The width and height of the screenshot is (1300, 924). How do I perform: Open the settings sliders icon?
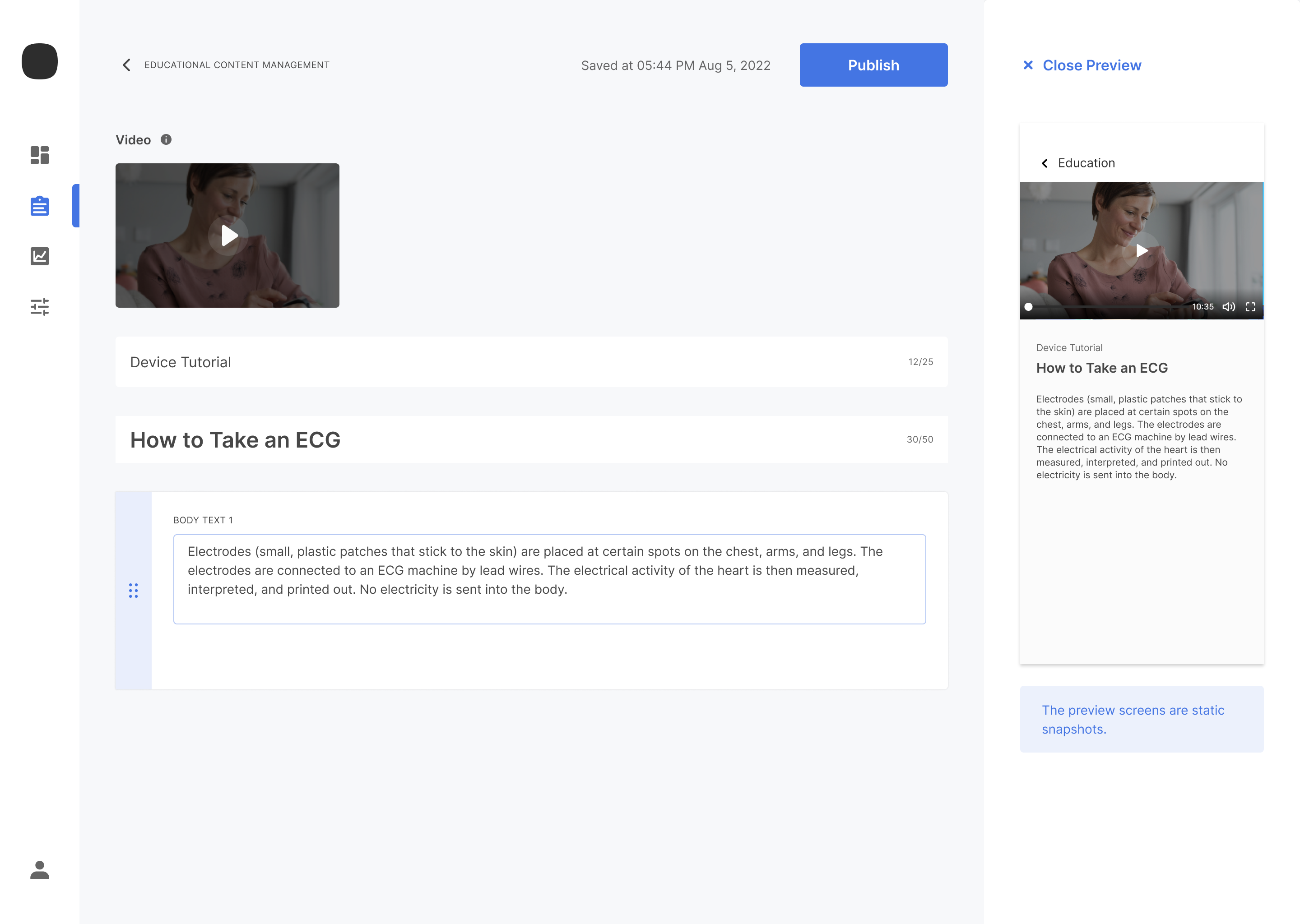39,307
